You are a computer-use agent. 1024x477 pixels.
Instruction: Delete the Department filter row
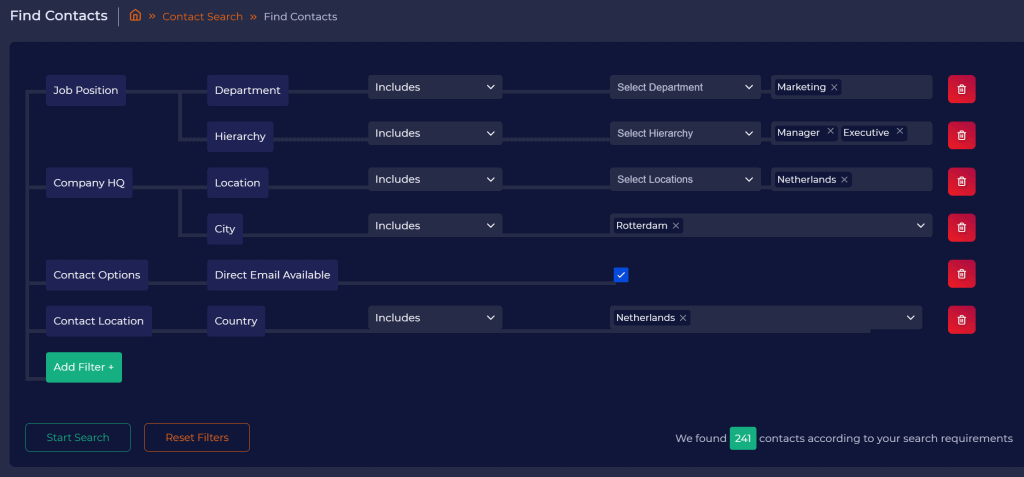[x=961, y=89]
